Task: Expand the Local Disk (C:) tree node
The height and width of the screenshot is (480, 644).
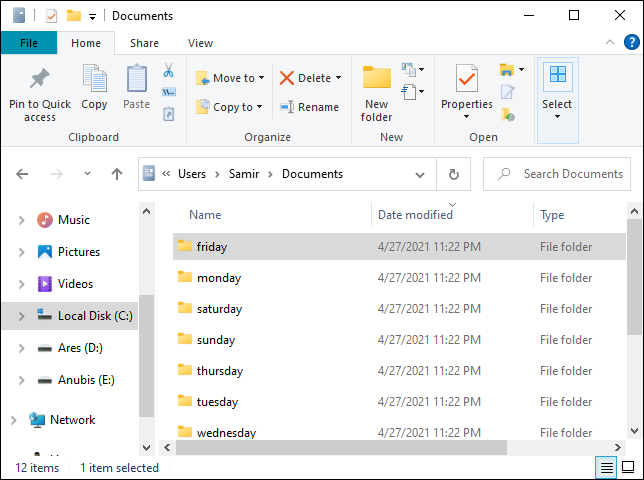Action: (x=21, y=316)
